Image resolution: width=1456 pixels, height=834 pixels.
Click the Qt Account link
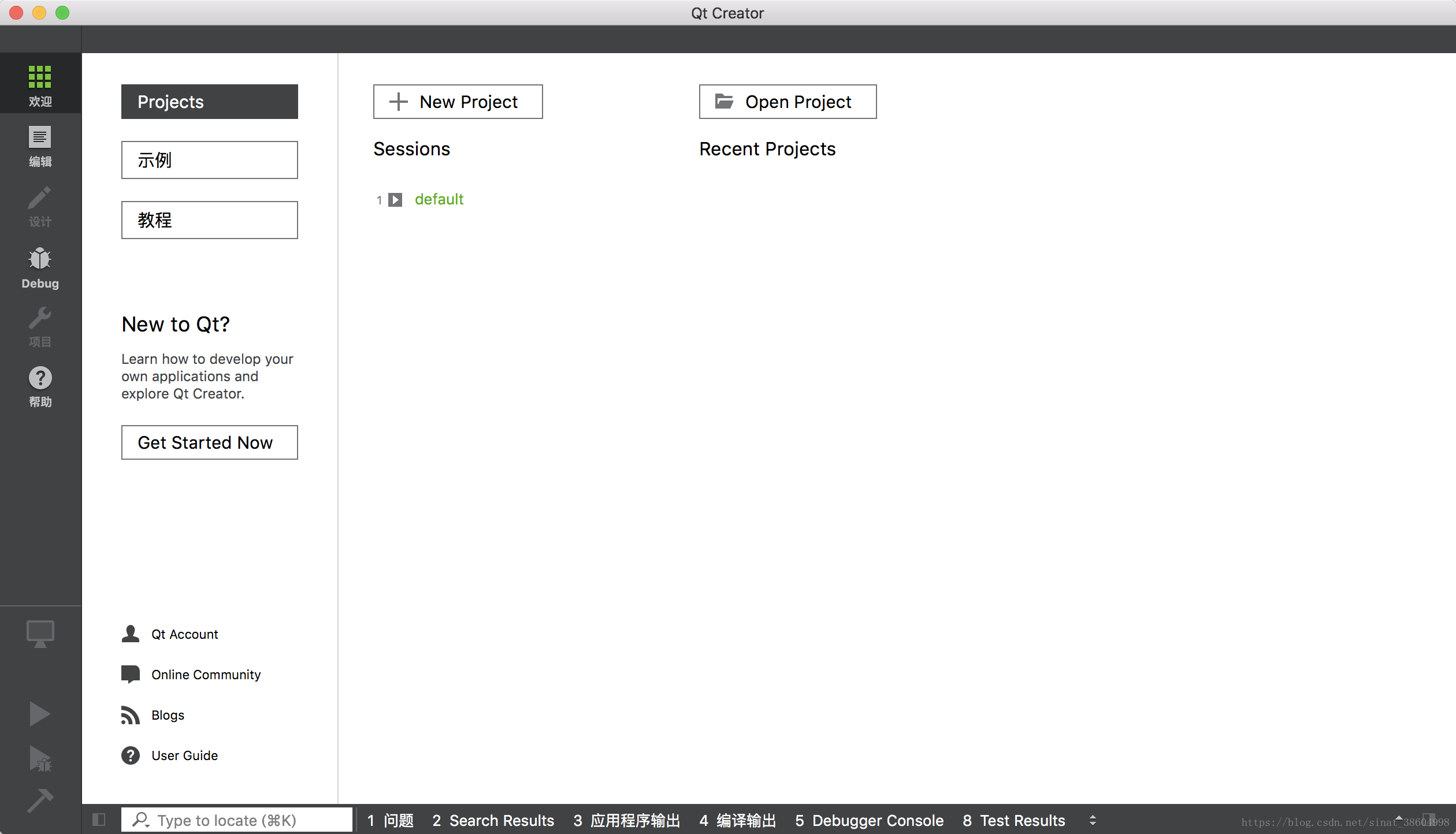[x=183, y=634]
